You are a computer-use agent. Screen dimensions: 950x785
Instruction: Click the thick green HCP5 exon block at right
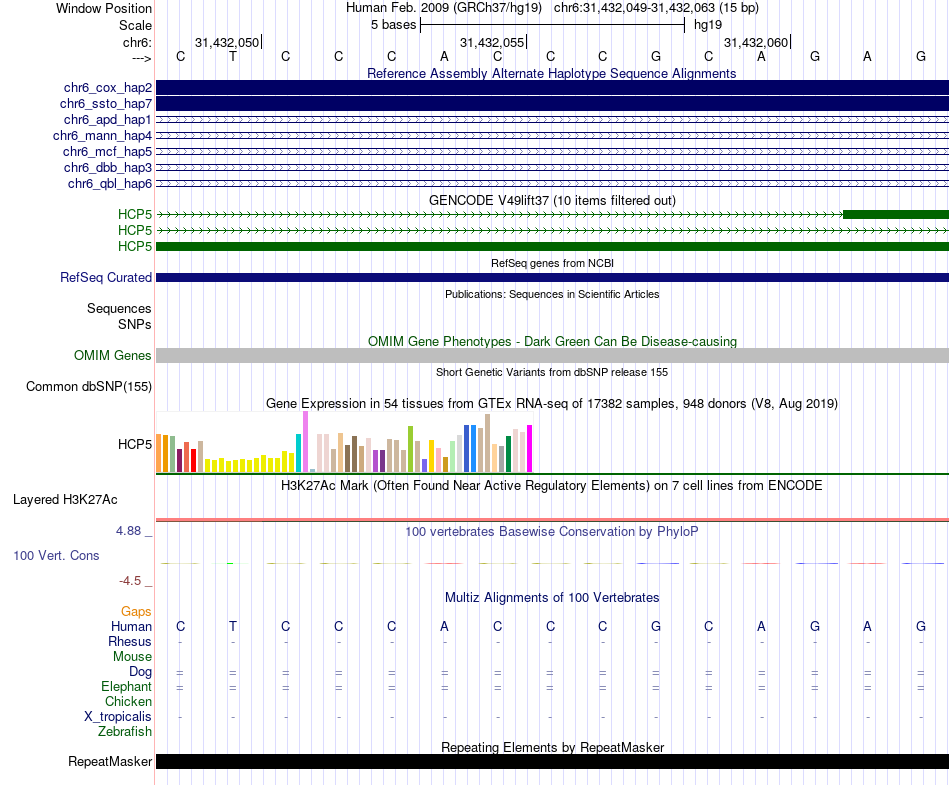pos(896,214)
